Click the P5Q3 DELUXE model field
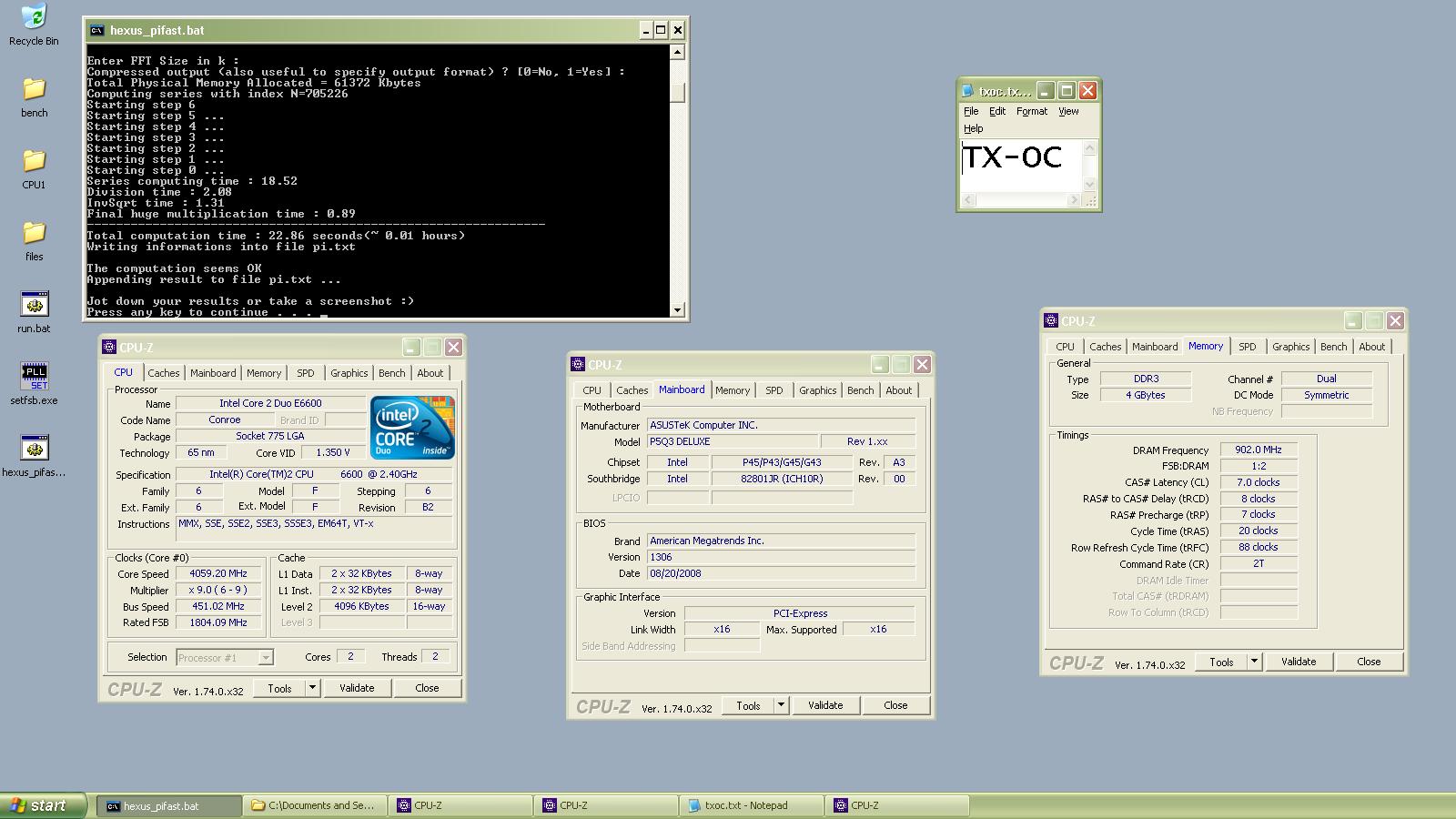The width and height of the screenshot is (1456, 819). coord(732,441)
